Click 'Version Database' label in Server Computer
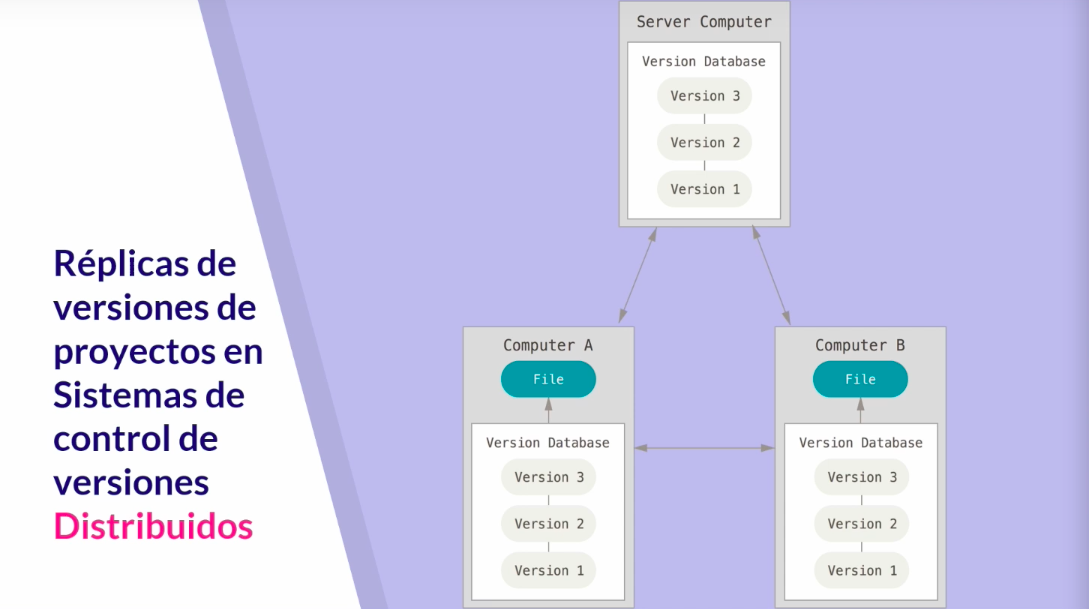1089x609 pixels. 704,61
